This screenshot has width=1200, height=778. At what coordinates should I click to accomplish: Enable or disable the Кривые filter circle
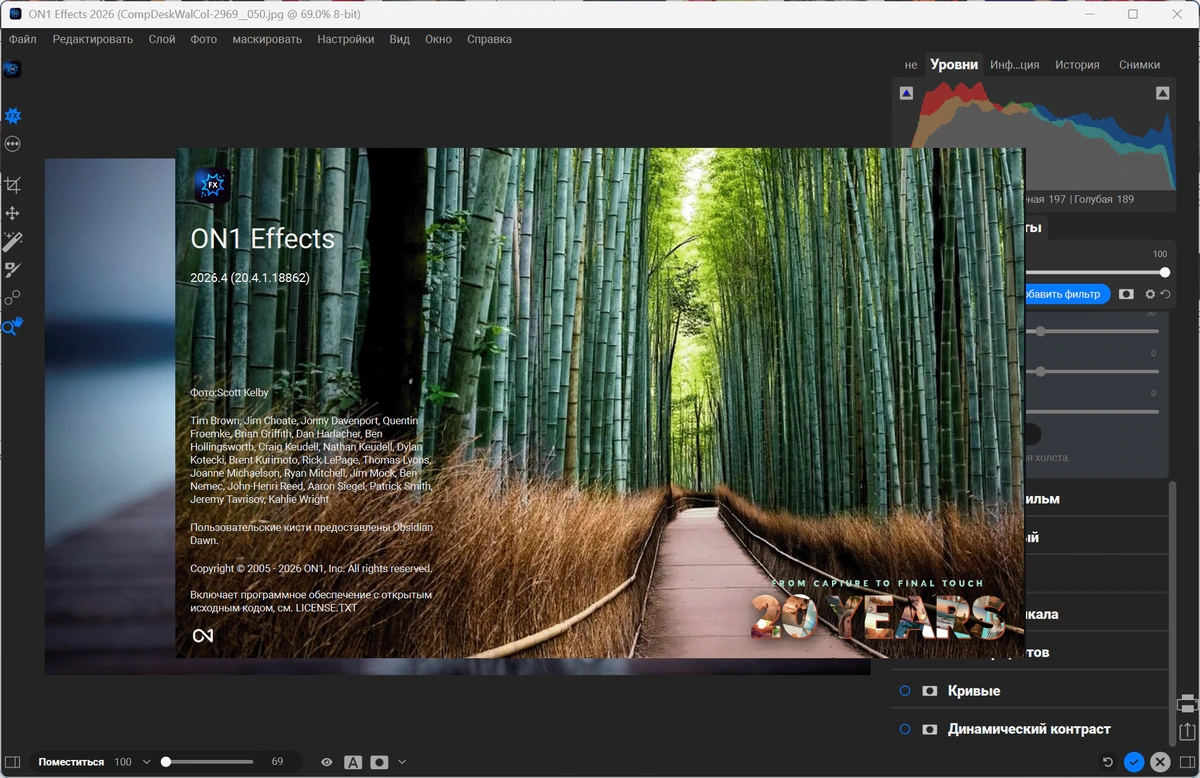[x=905, y=691]
